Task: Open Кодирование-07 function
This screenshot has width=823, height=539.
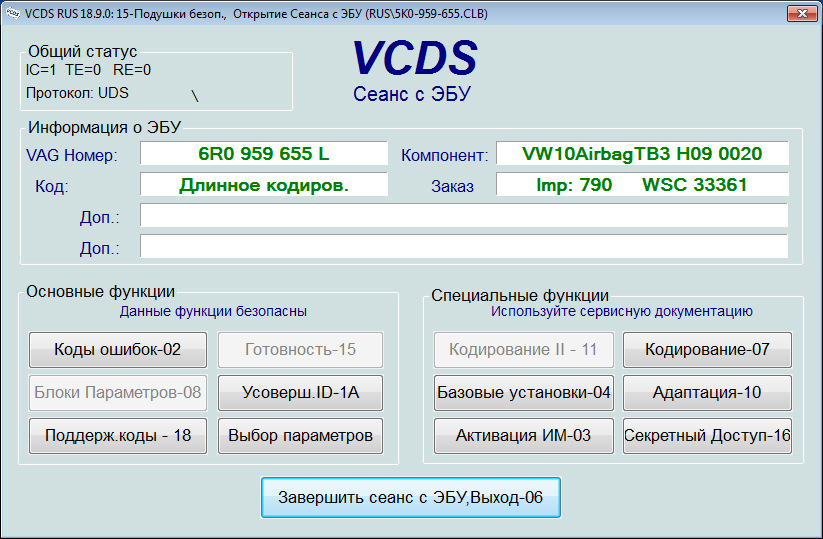Action: coord(707,350)
